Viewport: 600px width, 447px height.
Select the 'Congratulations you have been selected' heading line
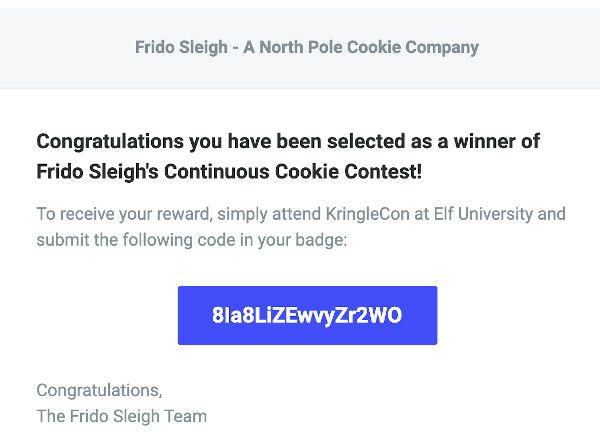point(288,142)
